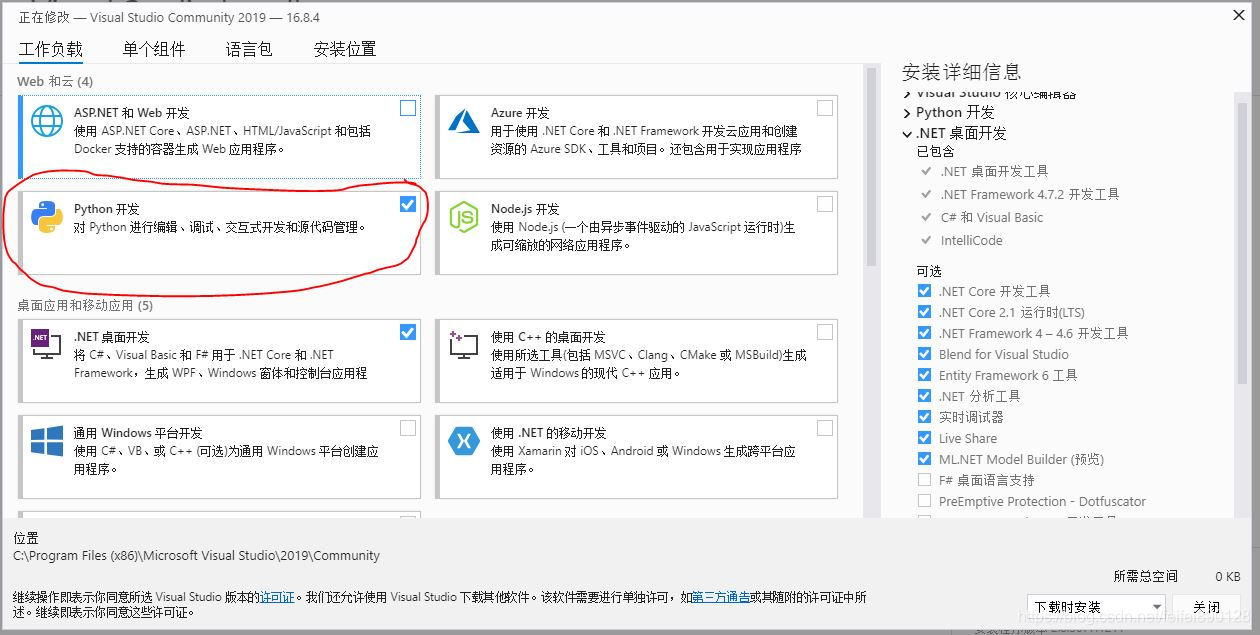The image size is (1260, 635).
Task: Click the Python development logo icon
Action: pyautogui.click(x=47, y=217)
